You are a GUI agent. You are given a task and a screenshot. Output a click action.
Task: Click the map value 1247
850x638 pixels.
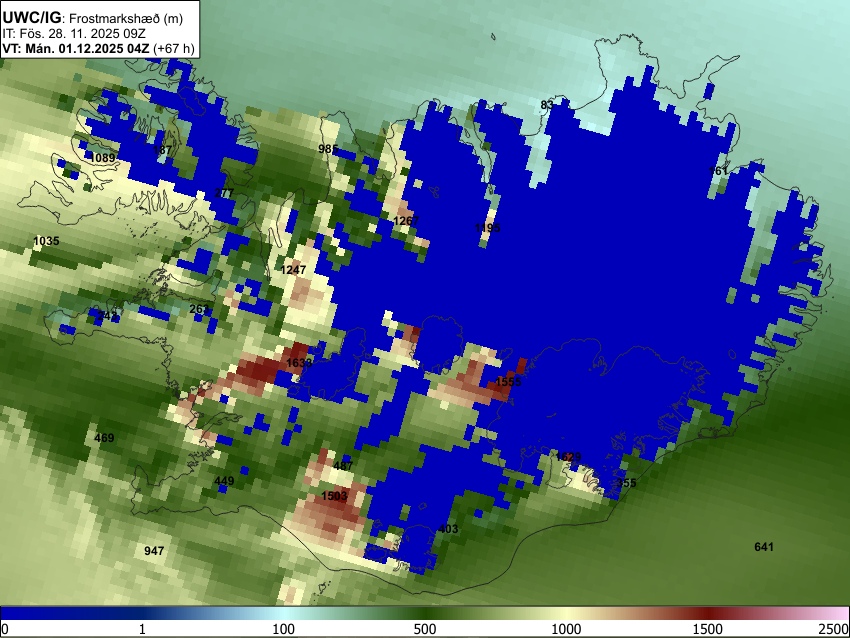click(x=293, y=269)
